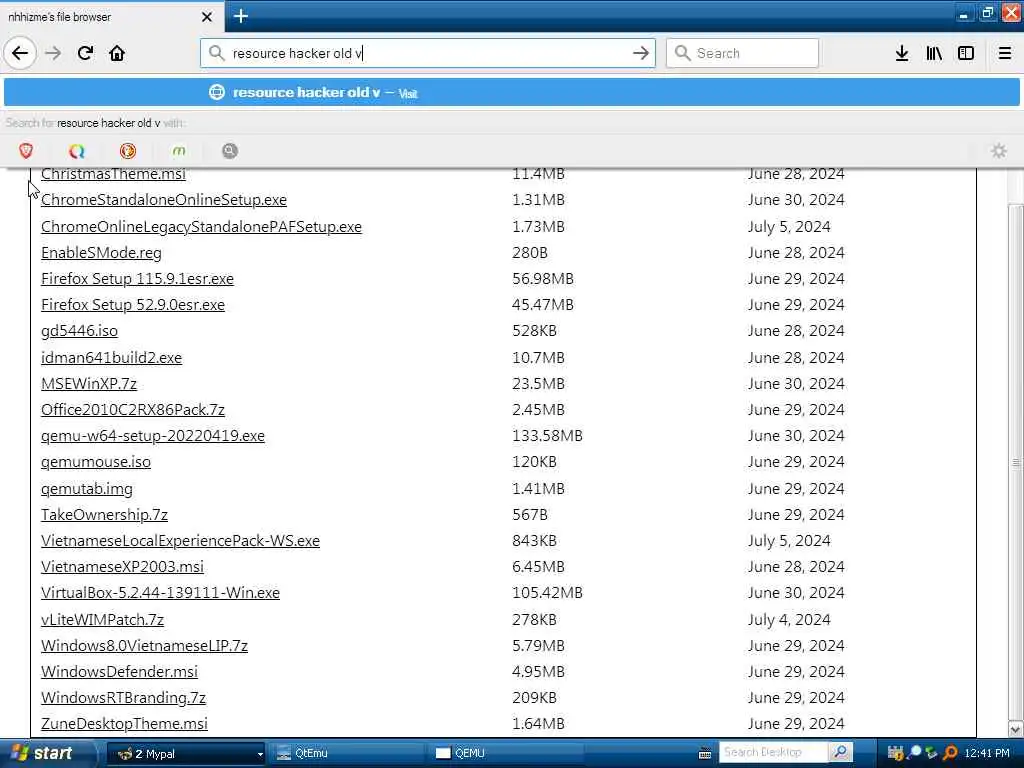The width and height of the screenshot is (1024, 768).
Task: Click the Desktop Search magnifier button
Action: (840, 752)
